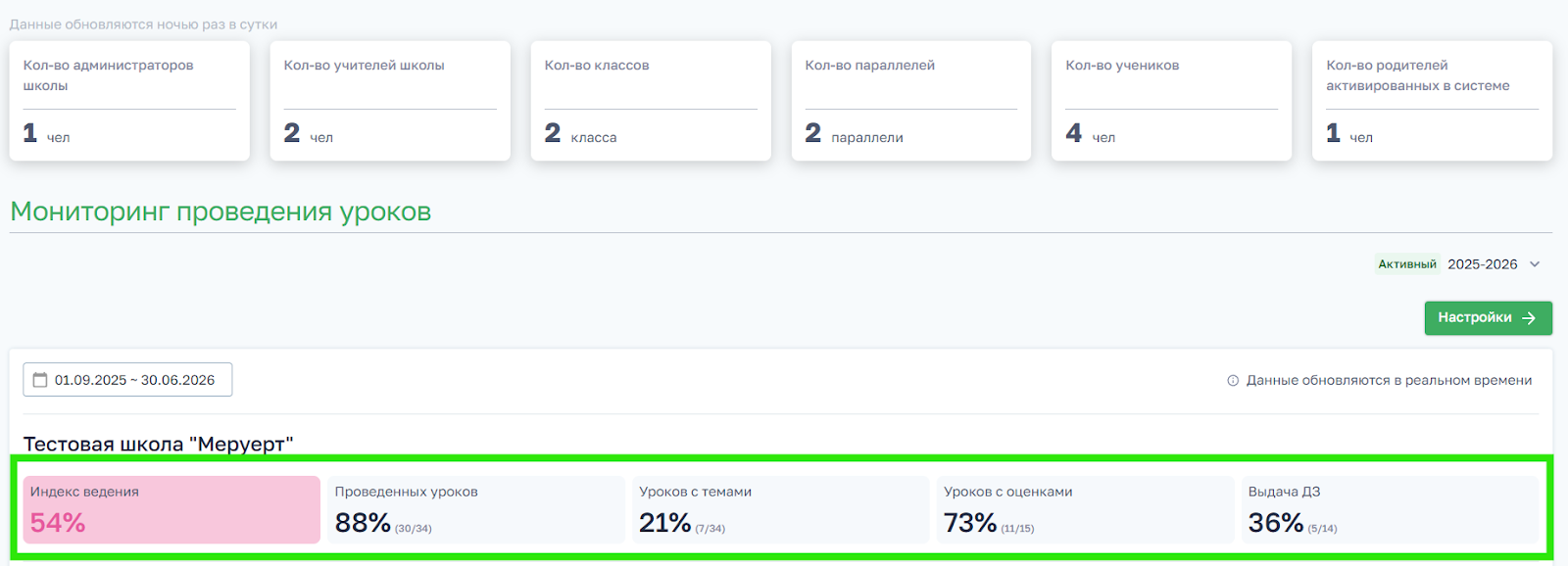This screenshot has width=1568, height=566.
Task: Open the Настройки settings button
Action: [1488, 318]
